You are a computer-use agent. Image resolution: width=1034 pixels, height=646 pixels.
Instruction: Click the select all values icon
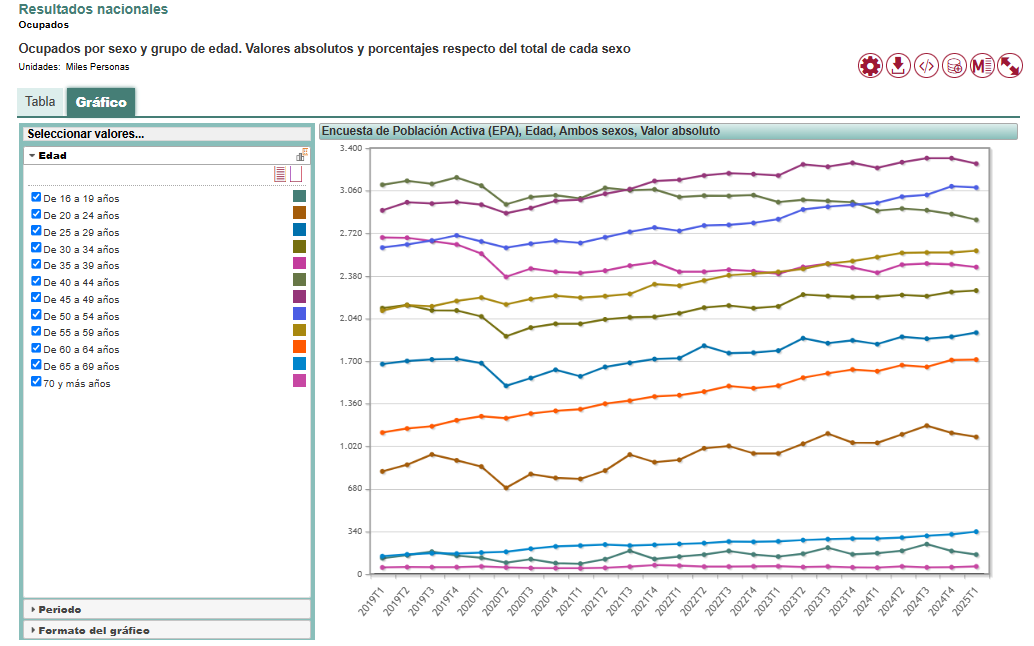coord(280,174)
